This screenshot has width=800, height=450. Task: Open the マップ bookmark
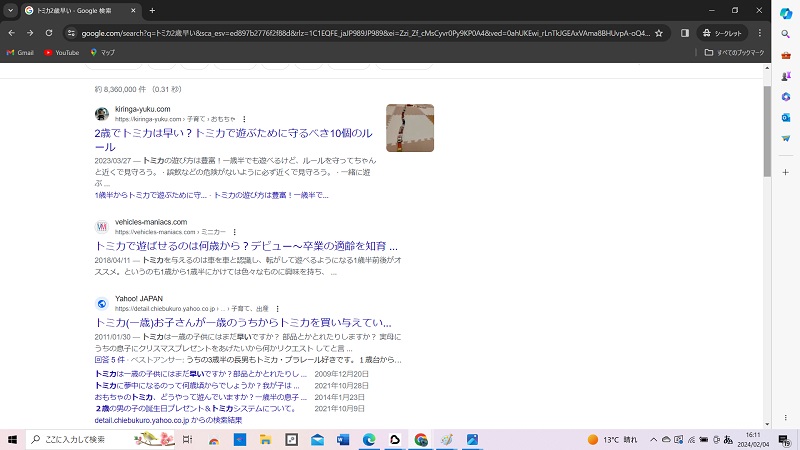pyautogui.click(x=103, y=53)
